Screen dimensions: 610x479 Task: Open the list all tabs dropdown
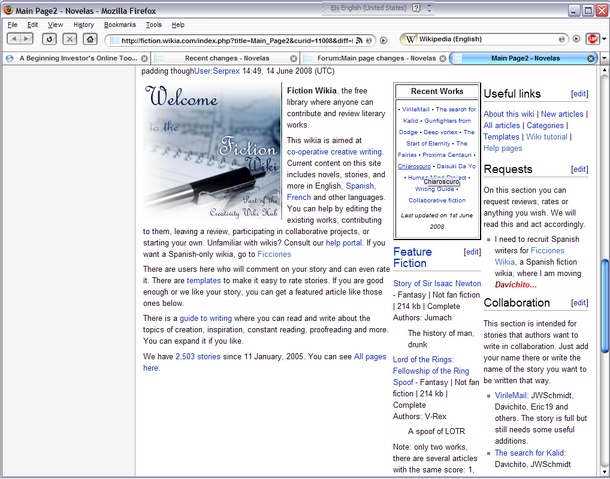604,58
